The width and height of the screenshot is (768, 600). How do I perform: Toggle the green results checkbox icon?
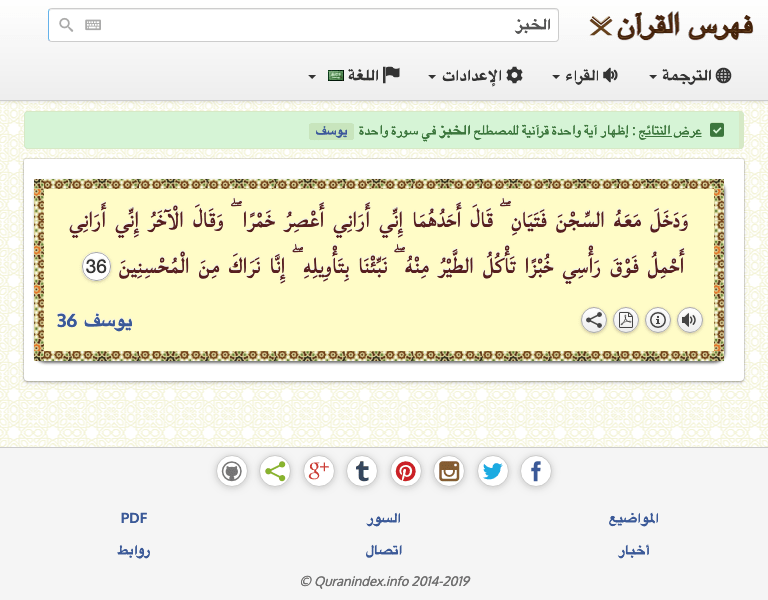pyautogui.click(x=717, y=131)
